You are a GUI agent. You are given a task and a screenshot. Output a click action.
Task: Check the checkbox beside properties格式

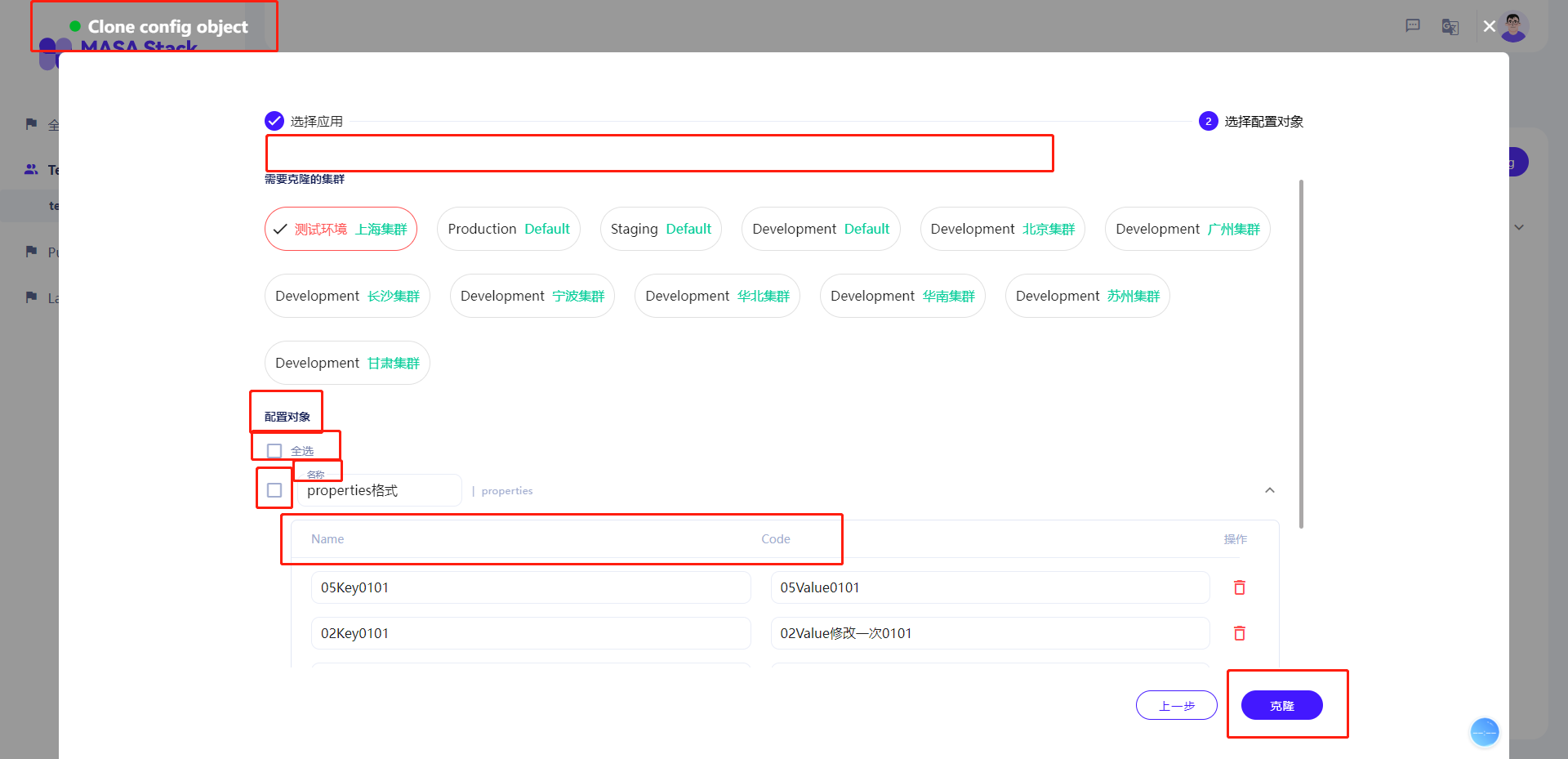(x=274, y=489)
